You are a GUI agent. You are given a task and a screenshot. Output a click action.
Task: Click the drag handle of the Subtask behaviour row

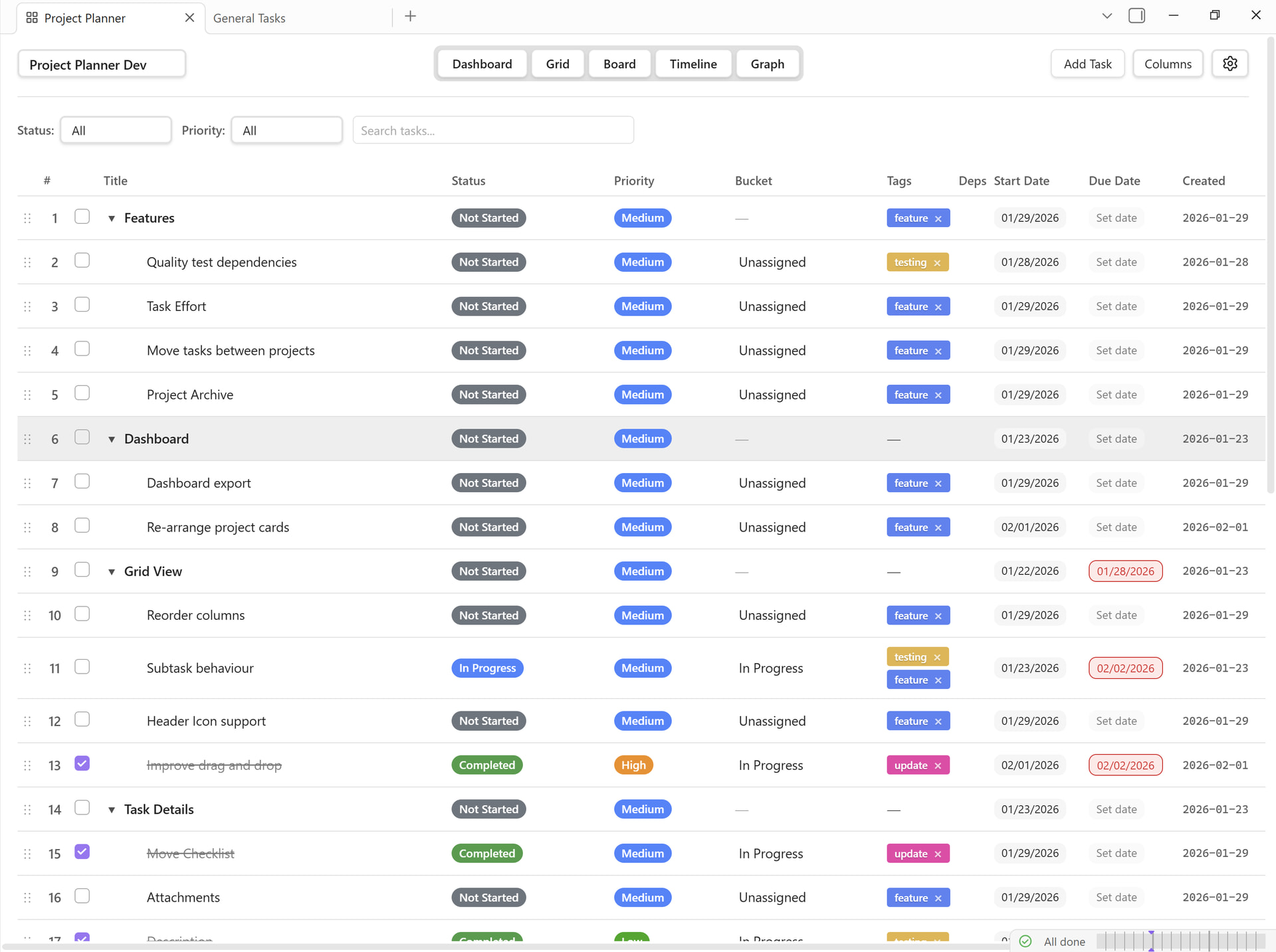(27, 668)
